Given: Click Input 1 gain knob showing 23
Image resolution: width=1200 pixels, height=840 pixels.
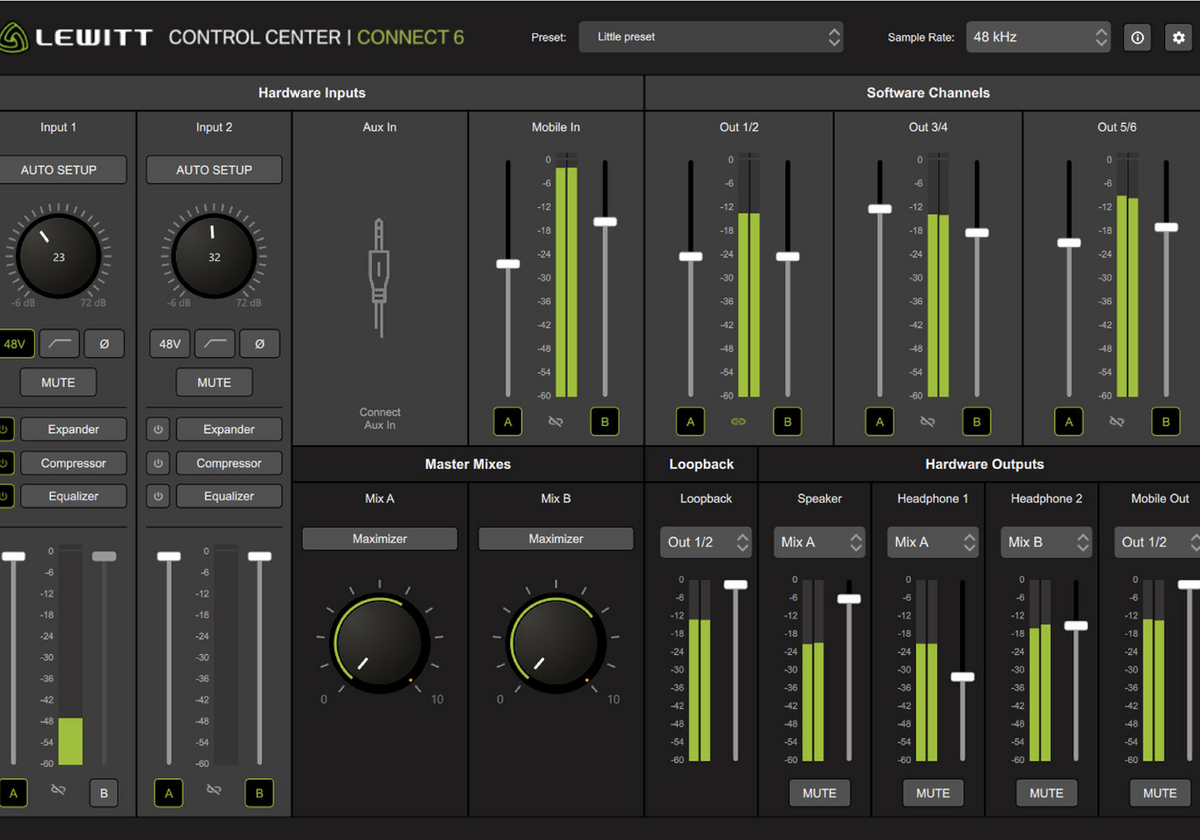Looking at the screenshot, I should click(x=58, y=257).
